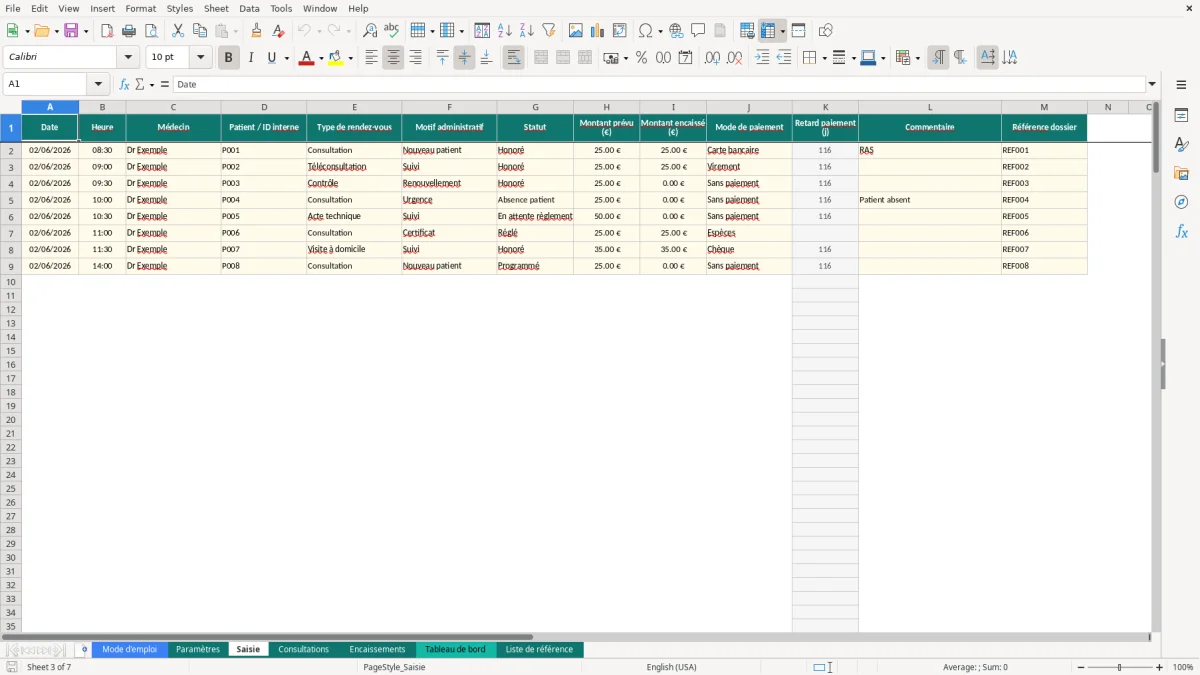Screen dimensions: 1200x675
Task: Clone formatting with the paintbrush icon
Action: coord(256,31)
